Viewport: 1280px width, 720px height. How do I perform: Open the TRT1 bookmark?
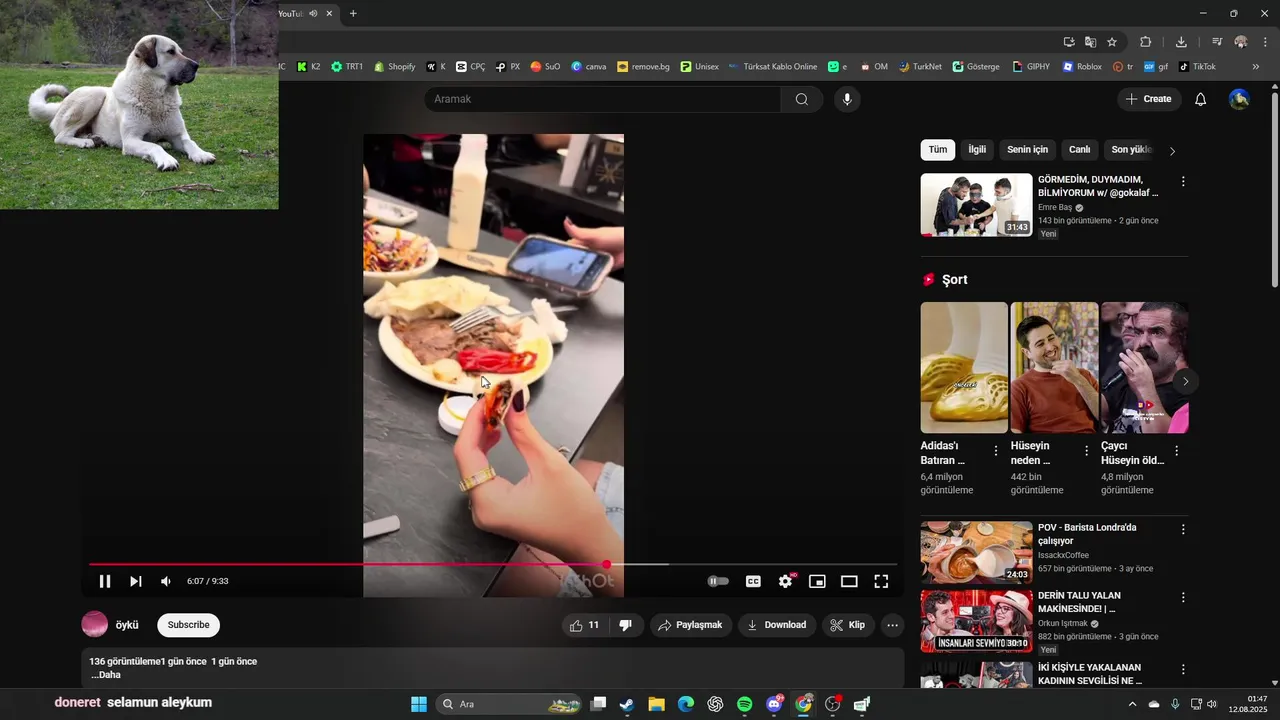347,67
